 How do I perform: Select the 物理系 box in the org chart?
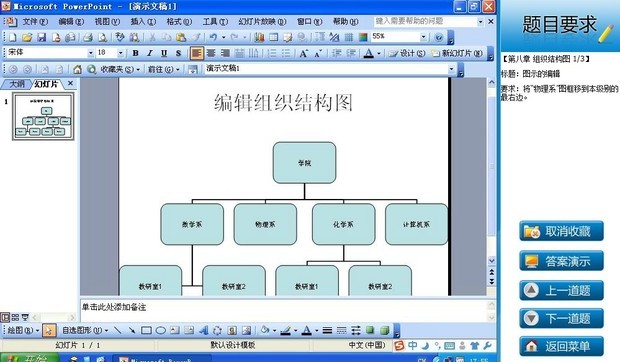tap(265, 224)
